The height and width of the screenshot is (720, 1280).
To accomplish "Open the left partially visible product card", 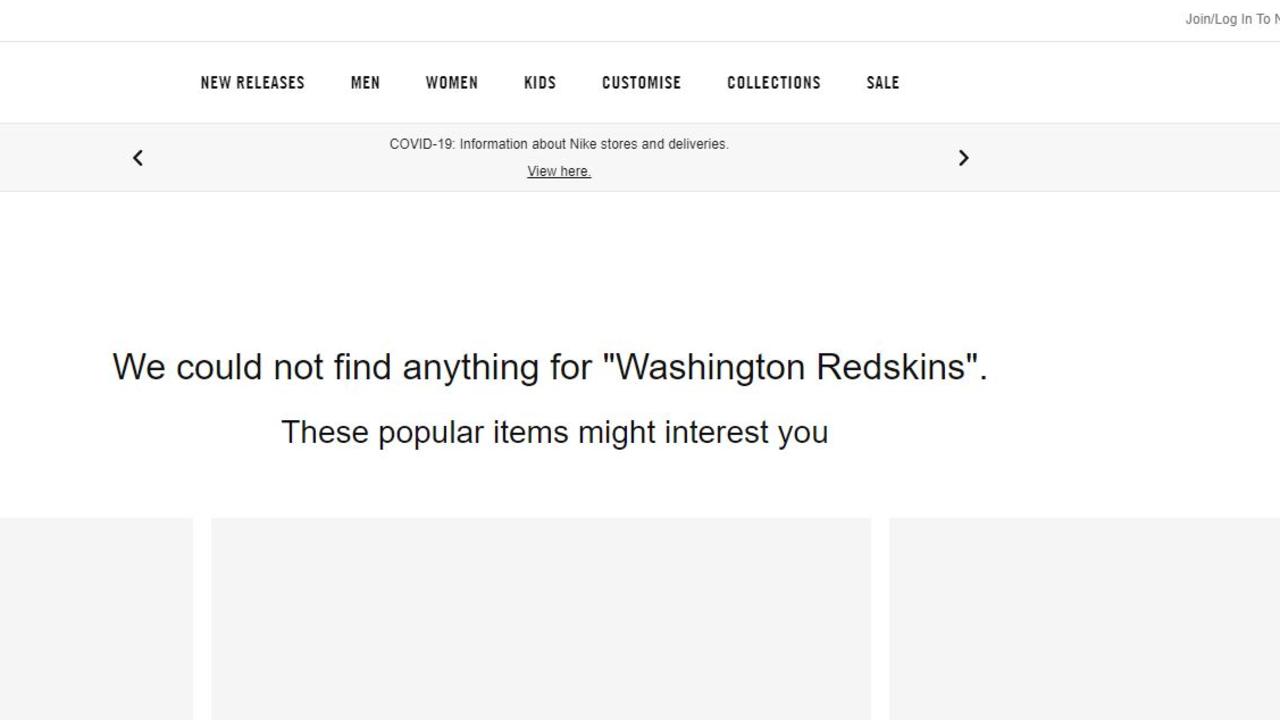I will (x=96, y=619).
